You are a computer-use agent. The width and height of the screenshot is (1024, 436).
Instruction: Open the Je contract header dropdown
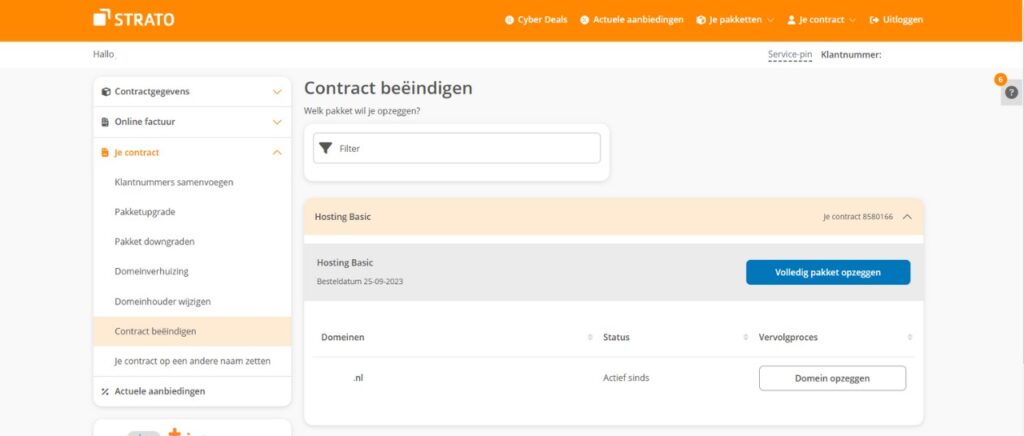(x=821, y=19)
